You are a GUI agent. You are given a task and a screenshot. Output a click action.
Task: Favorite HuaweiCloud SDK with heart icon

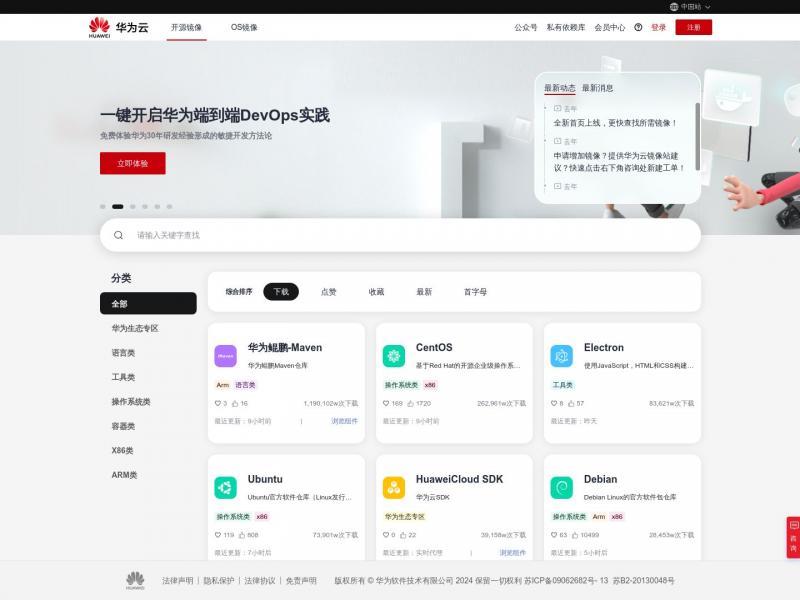point(386,535)
